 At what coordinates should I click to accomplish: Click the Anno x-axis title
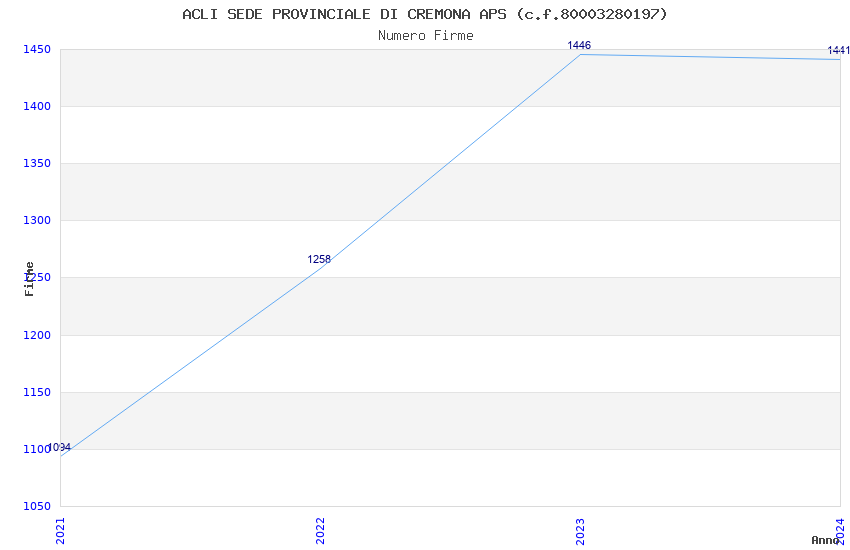pyautogui.click(x=825, y=540)
